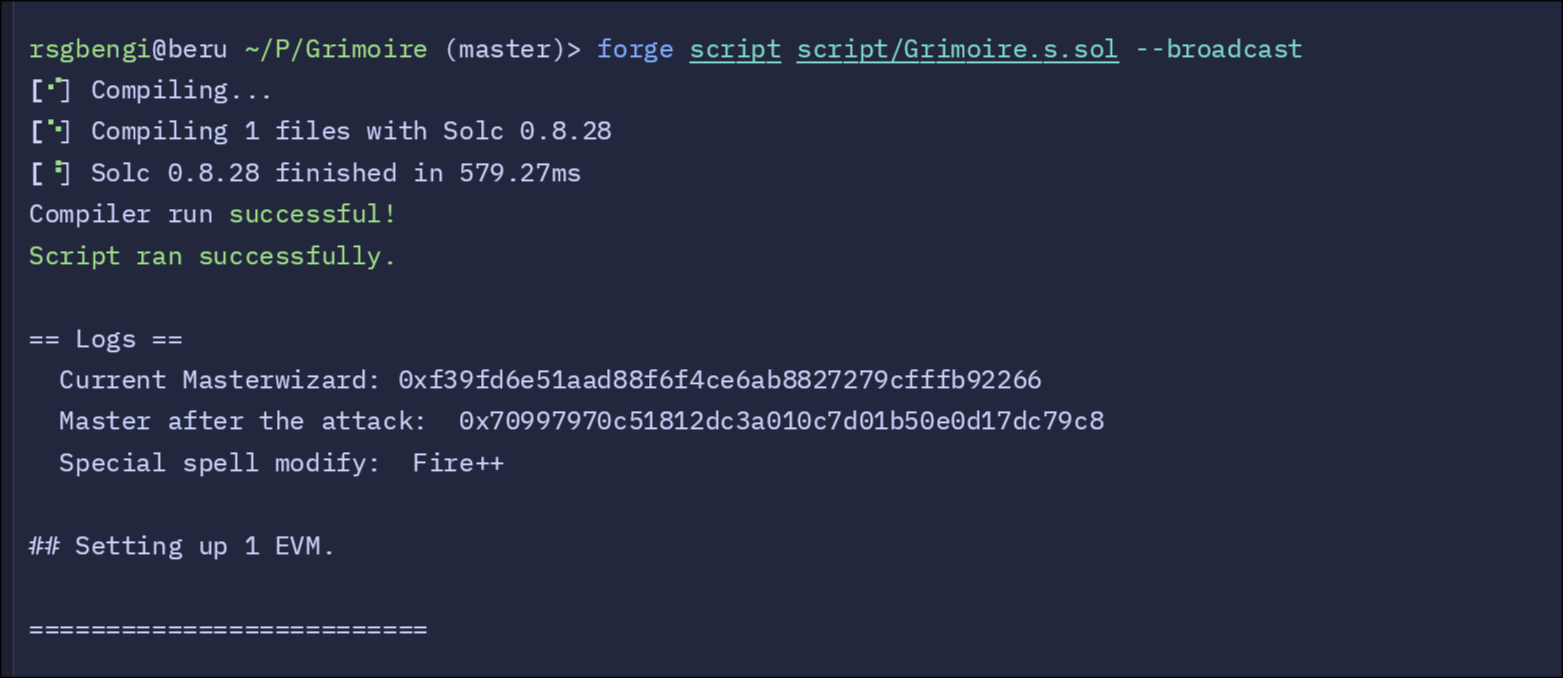Click the "== Logs ==" header

click(105, 339)
